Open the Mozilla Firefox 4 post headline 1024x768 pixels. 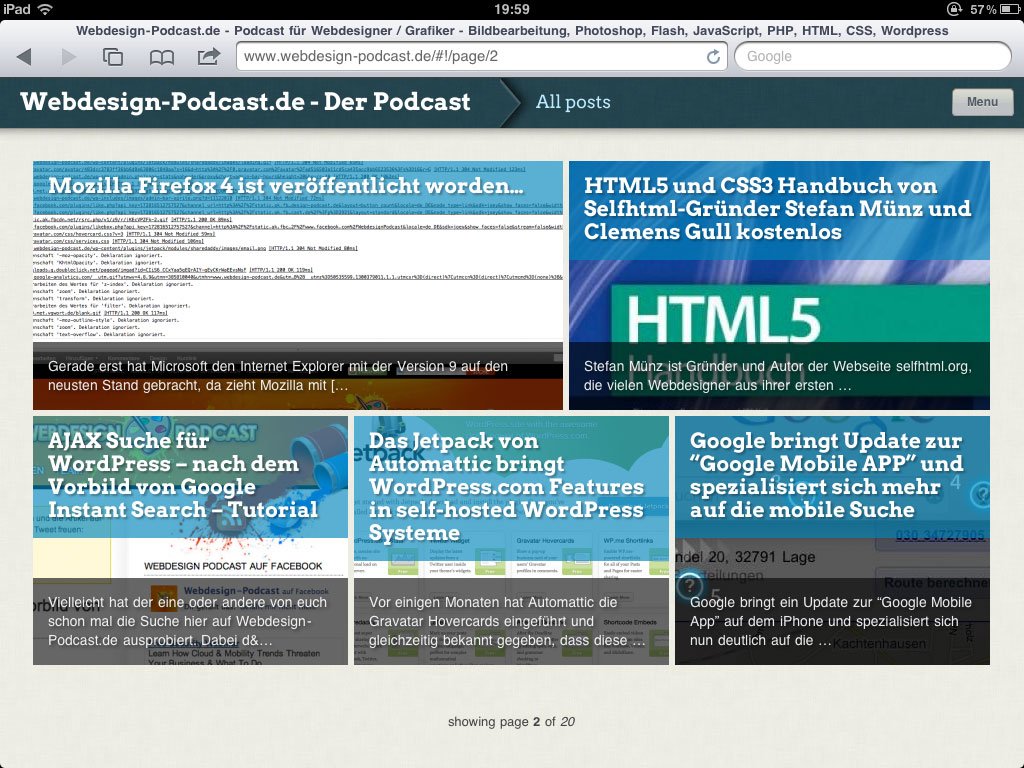pyautogui.click(x=286, y=185)
